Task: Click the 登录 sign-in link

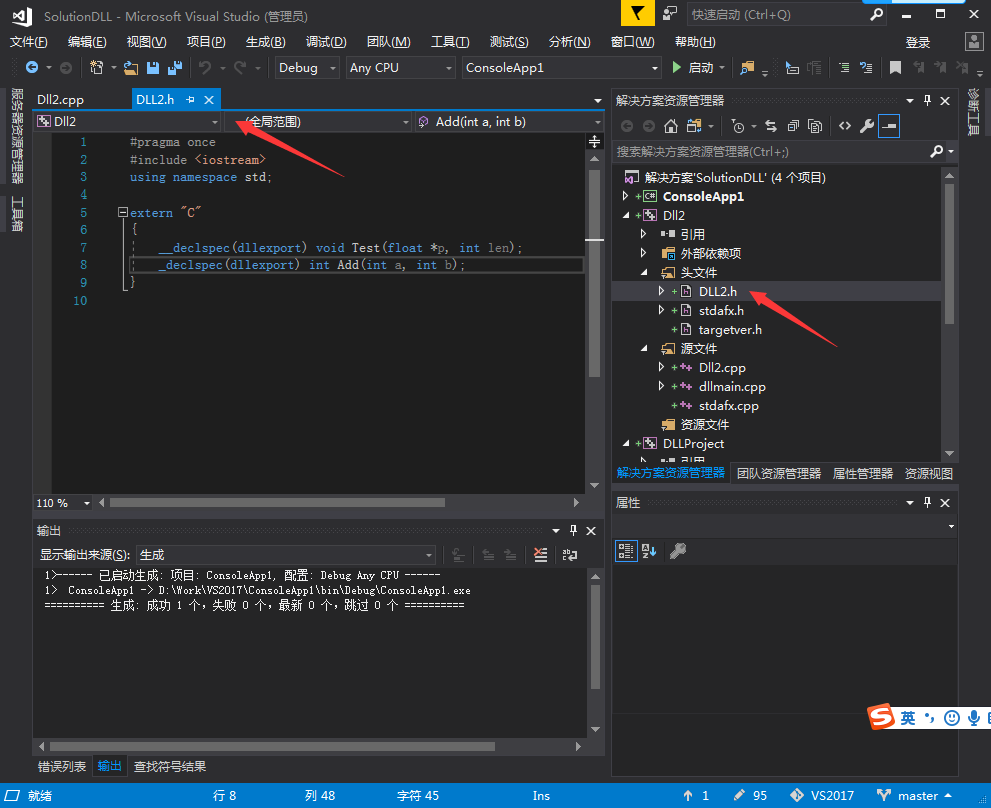Action: point(918,42)
